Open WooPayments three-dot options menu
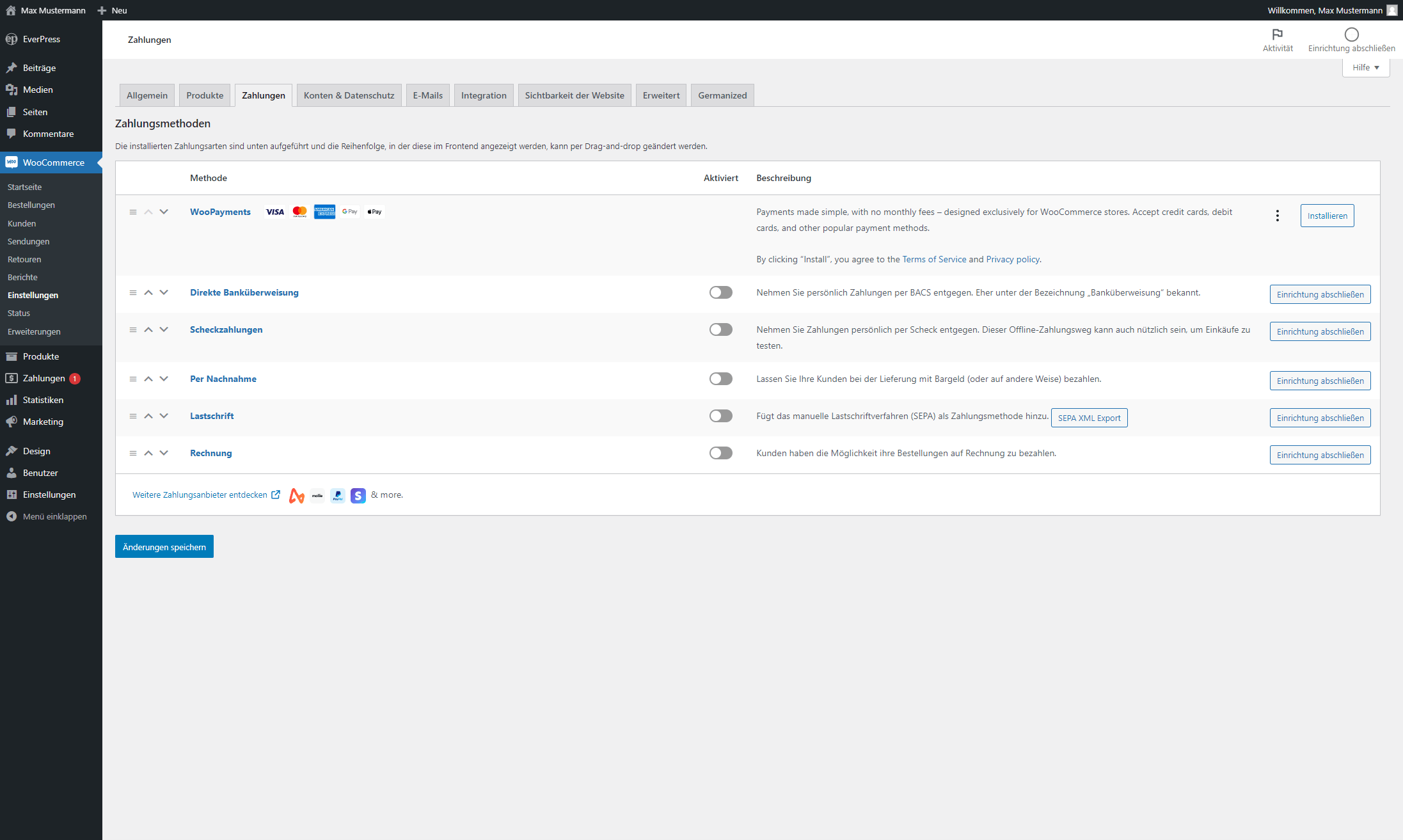 click(1277, 216)
